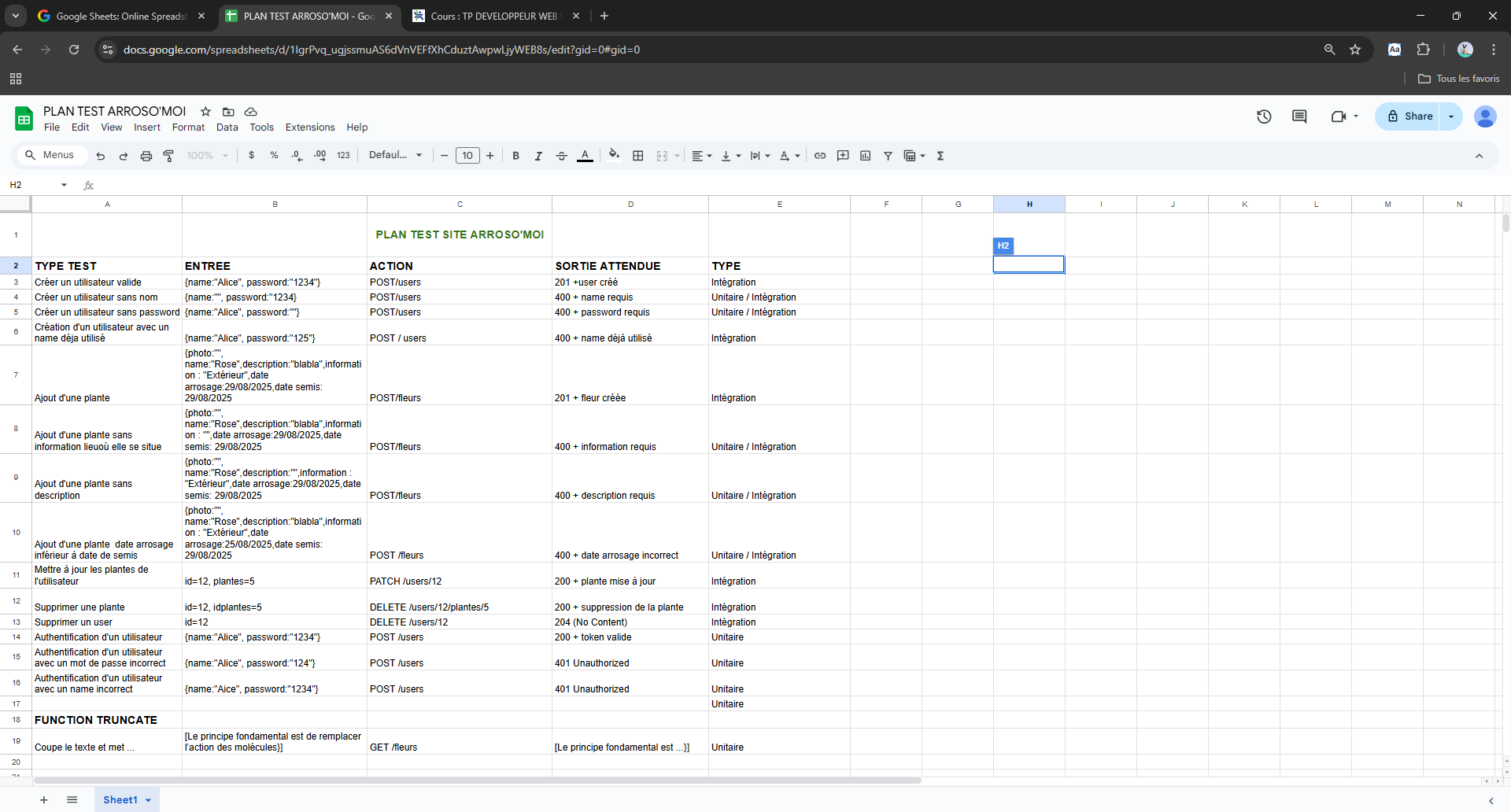
Task: Select the Paint format tool
Action: pyautogui.click(x=168, y=156)
